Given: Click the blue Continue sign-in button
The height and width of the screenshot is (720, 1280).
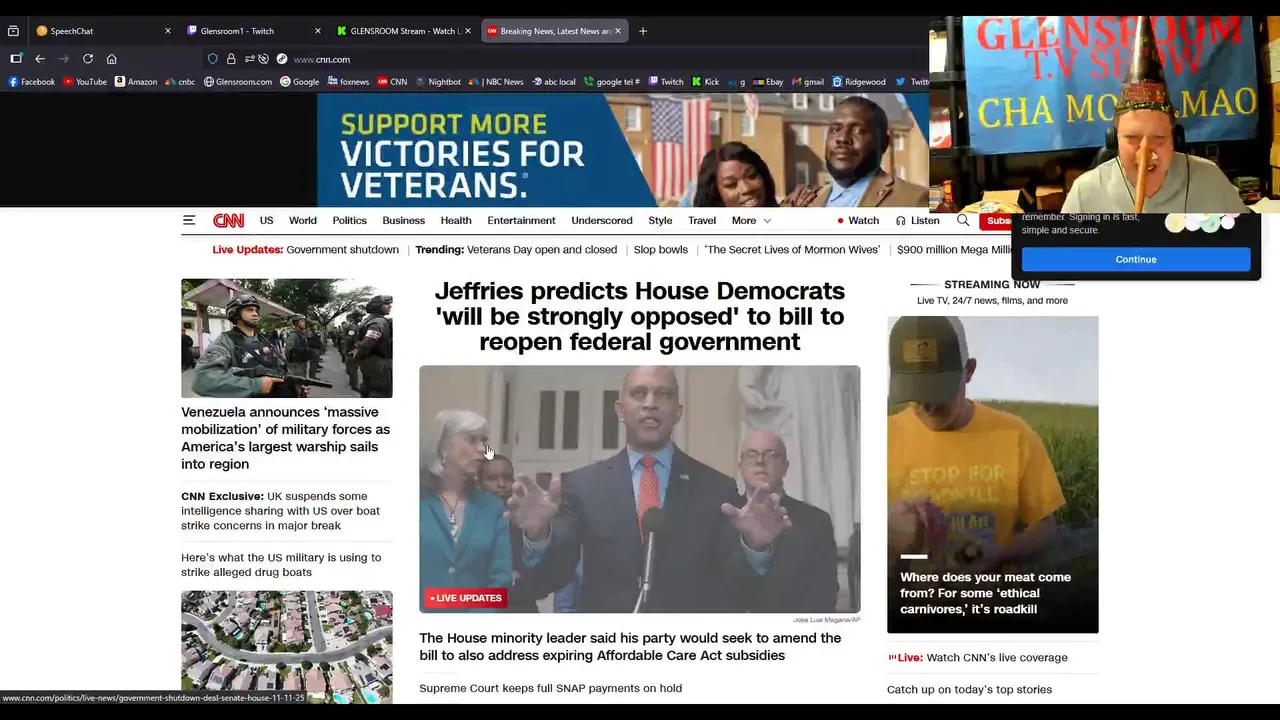Looking at the screenshot, I should click(x=1136, y=259).
